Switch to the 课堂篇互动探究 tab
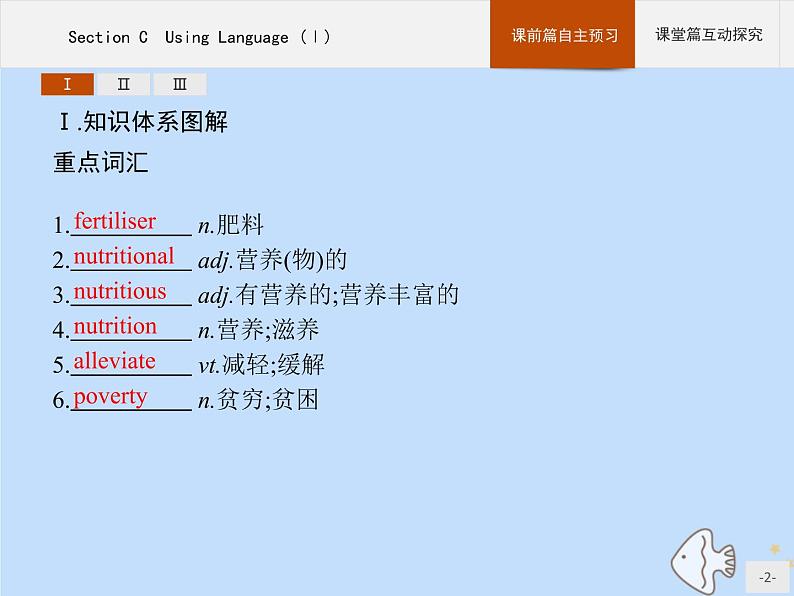Screen dimensions: 794x596 click(x=708, y=34)
